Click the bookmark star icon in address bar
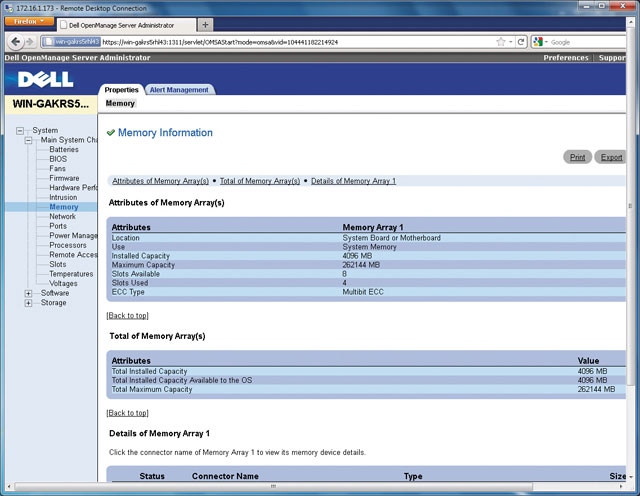The image size is (640, 496). [x=500, y=42]
